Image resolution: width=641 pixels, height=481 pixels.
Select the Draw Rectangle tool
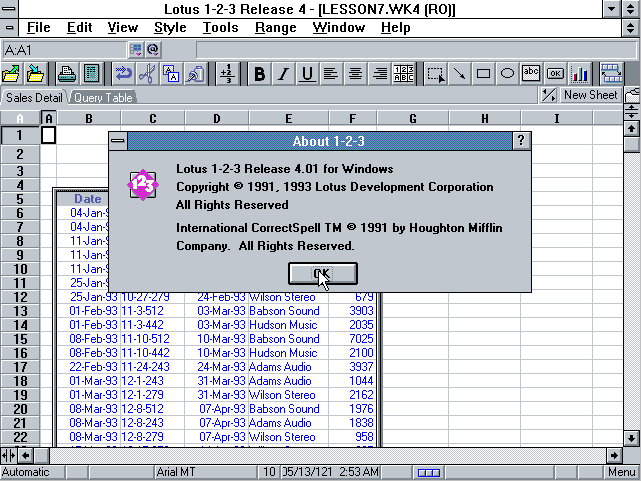pyautogui.click(x=483, y=74)
